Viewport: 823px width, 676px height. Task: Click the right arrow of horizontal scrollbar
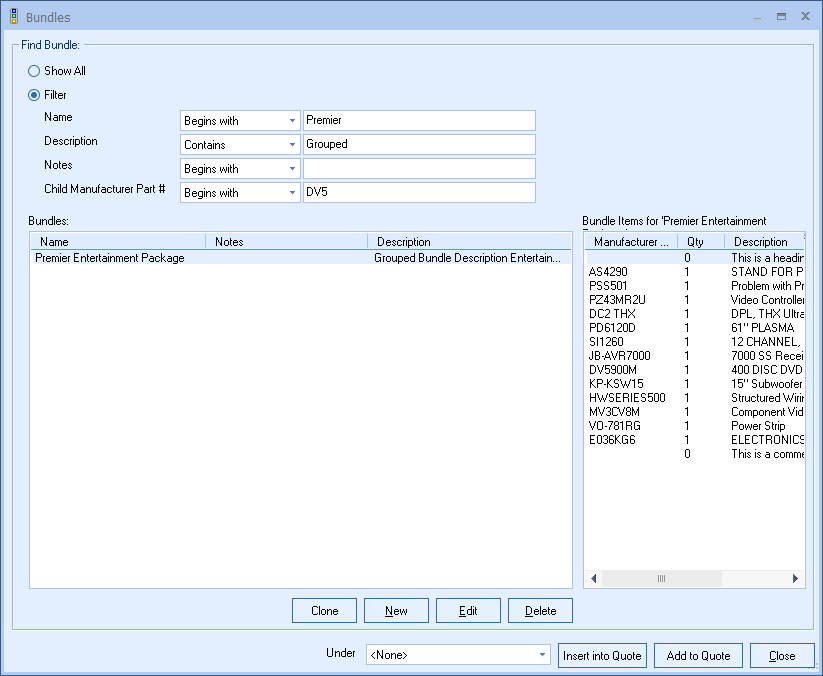click(x=796, y=579)
